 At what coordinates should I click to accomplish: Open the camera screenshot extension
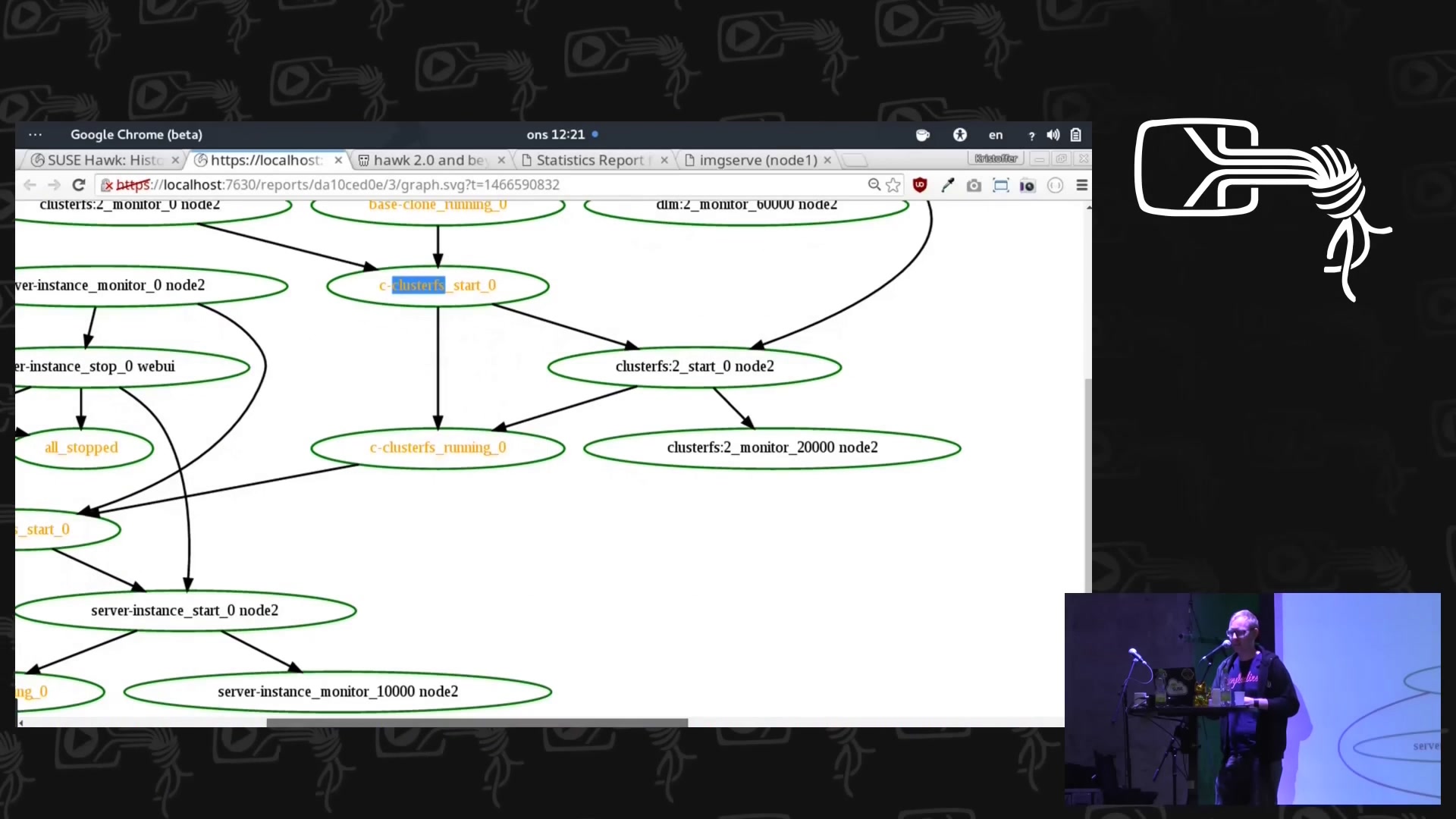(974, 185)
